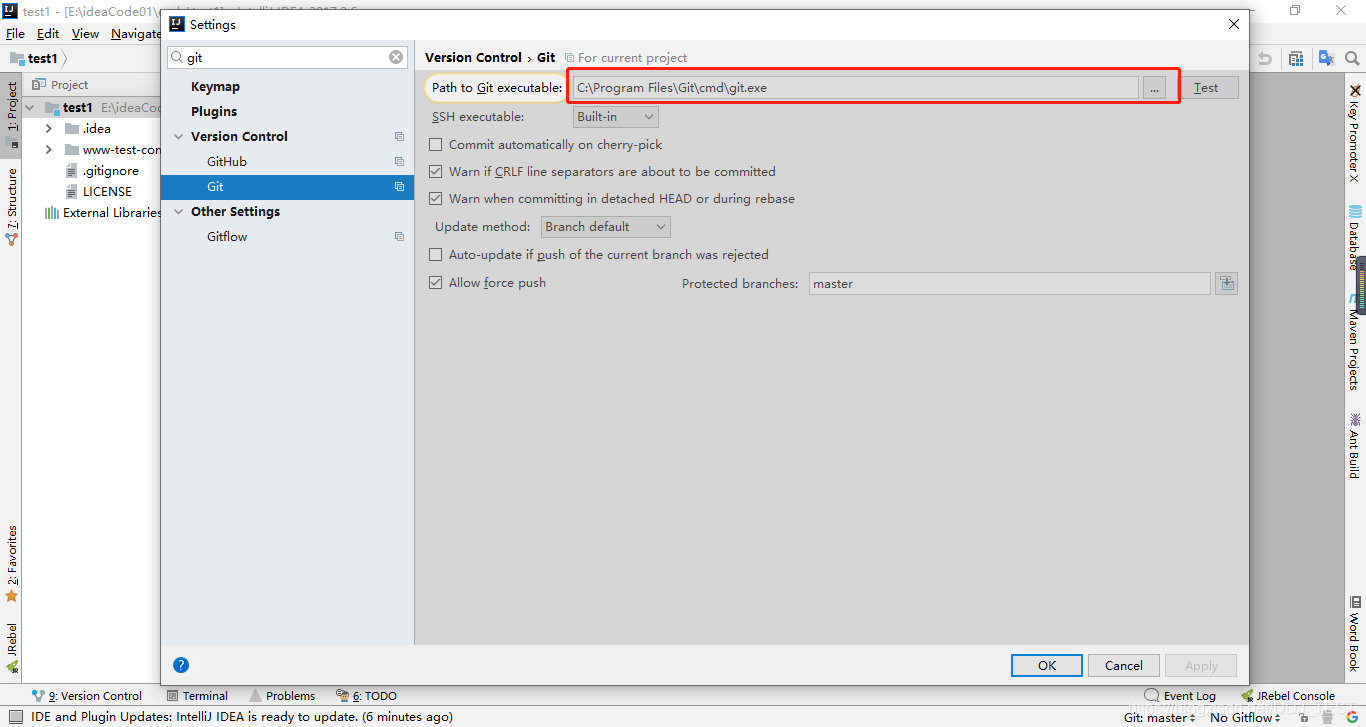Click the Undo toolbar icon
Image resolution: width=1366 pixels, height=727 pixels.
tap(1265, 59)
